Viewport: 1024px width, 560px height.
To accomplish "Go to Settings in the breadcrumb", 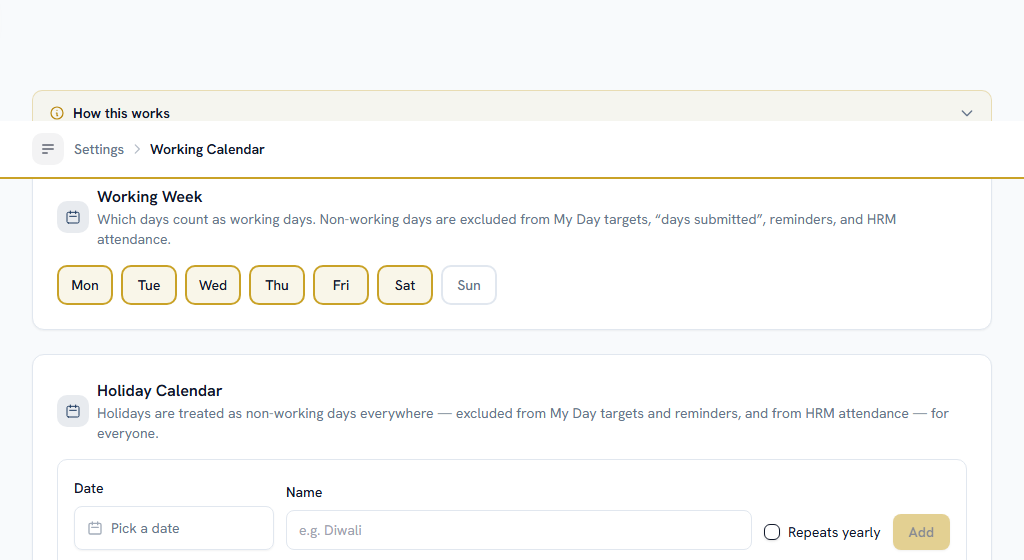I will pos(99,149).
